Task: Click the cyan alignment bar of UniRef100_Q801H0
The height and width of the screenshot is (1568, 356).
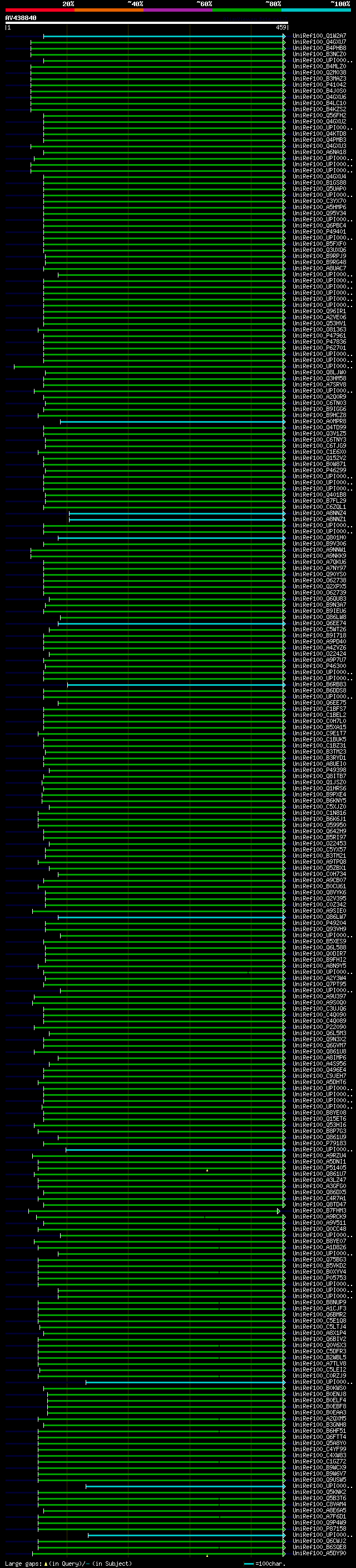Action: point(171,537)
